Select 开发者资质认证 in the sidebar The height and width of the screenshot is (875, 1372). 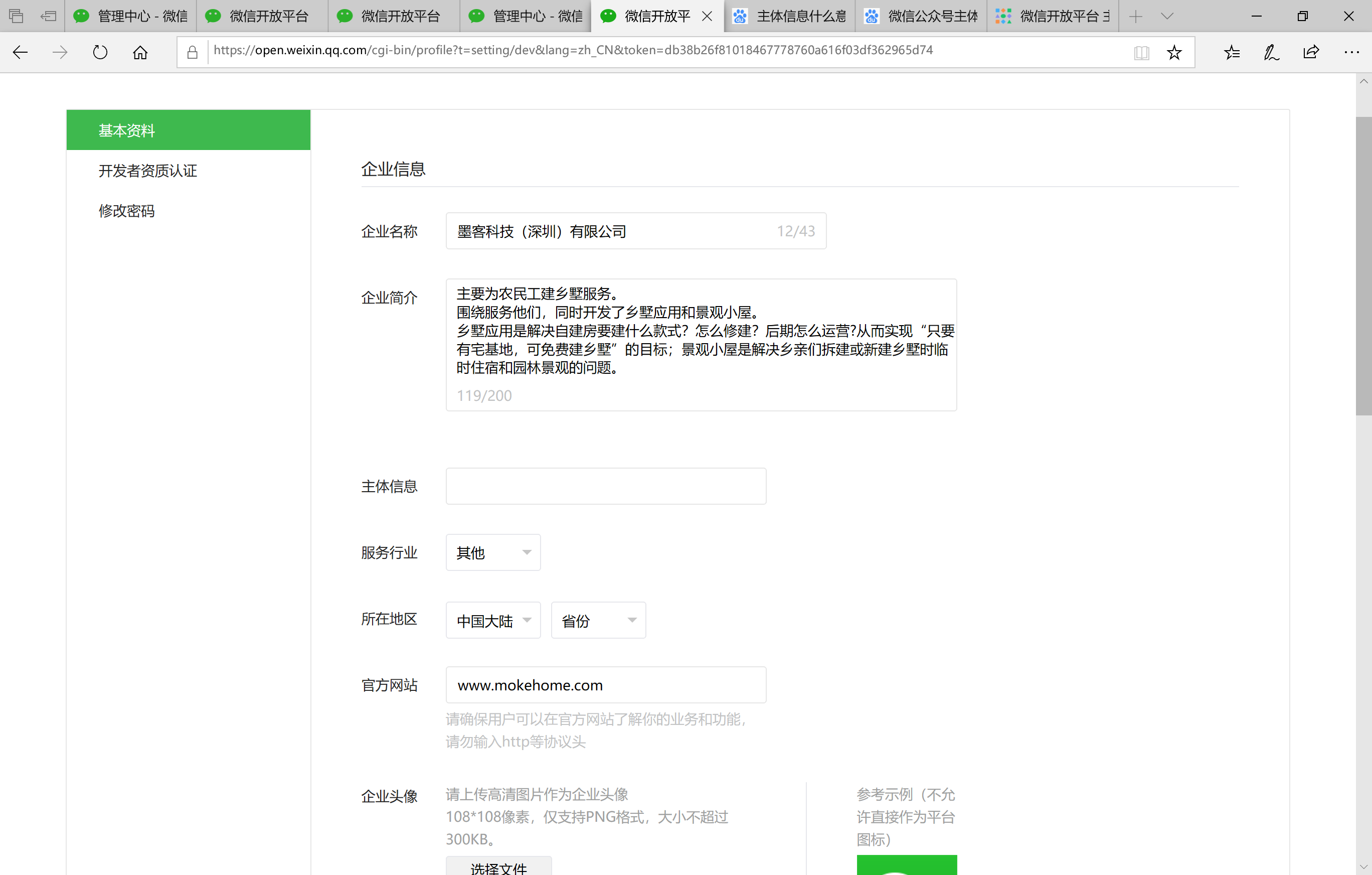pyautogui.click(x=147, y=171)
